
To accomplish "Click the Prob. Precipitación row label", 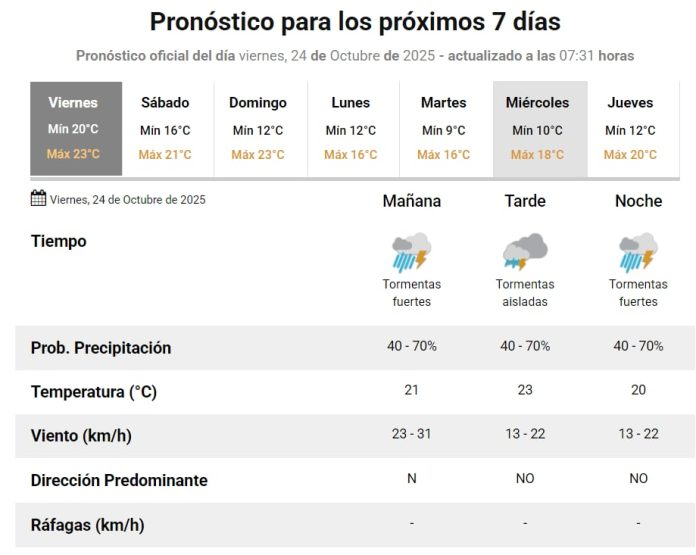I will pyautogui.click(x=101, y=348).
